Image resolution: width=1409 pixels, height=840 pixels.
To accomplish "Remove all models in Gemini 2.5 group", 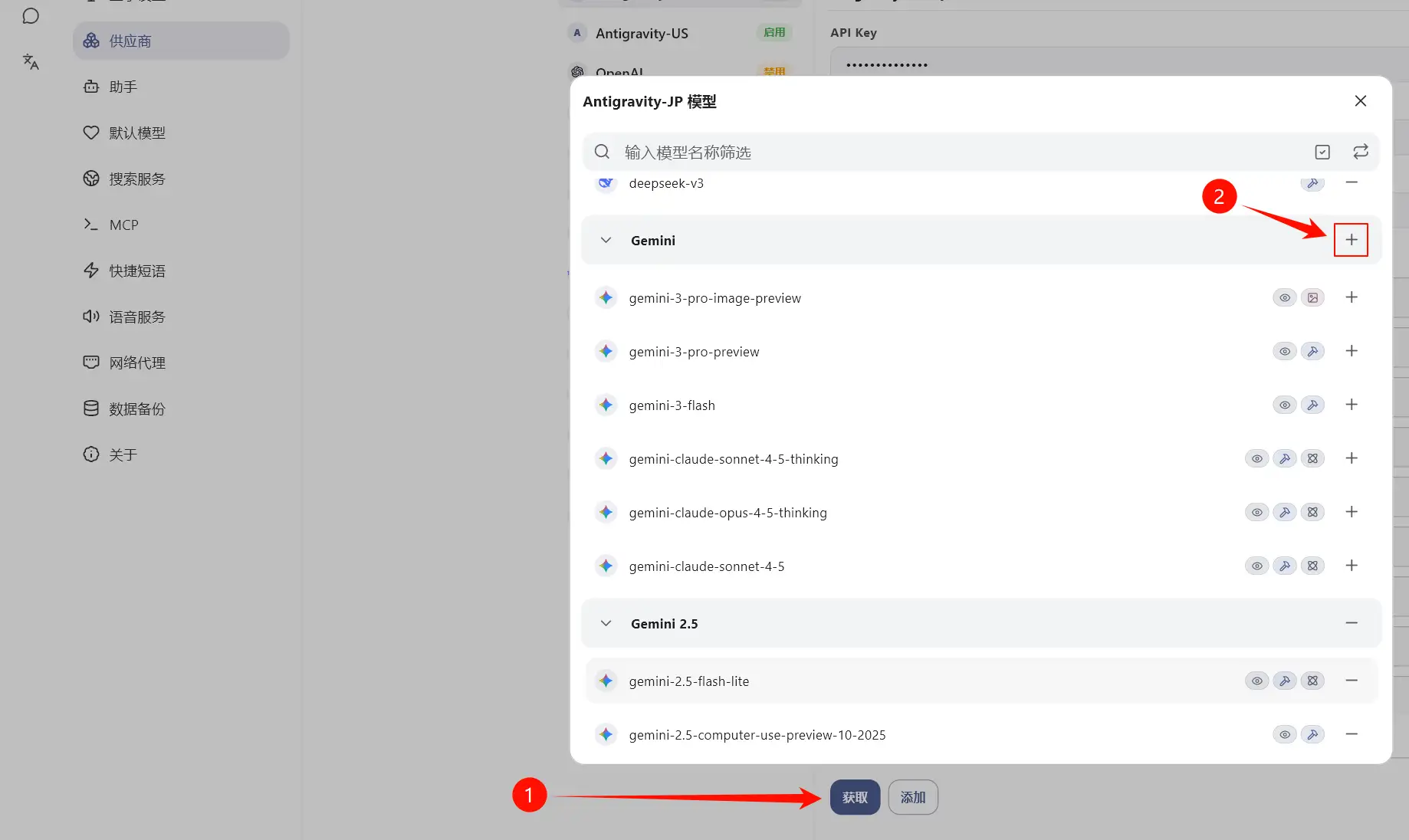I will point(1351,623).
